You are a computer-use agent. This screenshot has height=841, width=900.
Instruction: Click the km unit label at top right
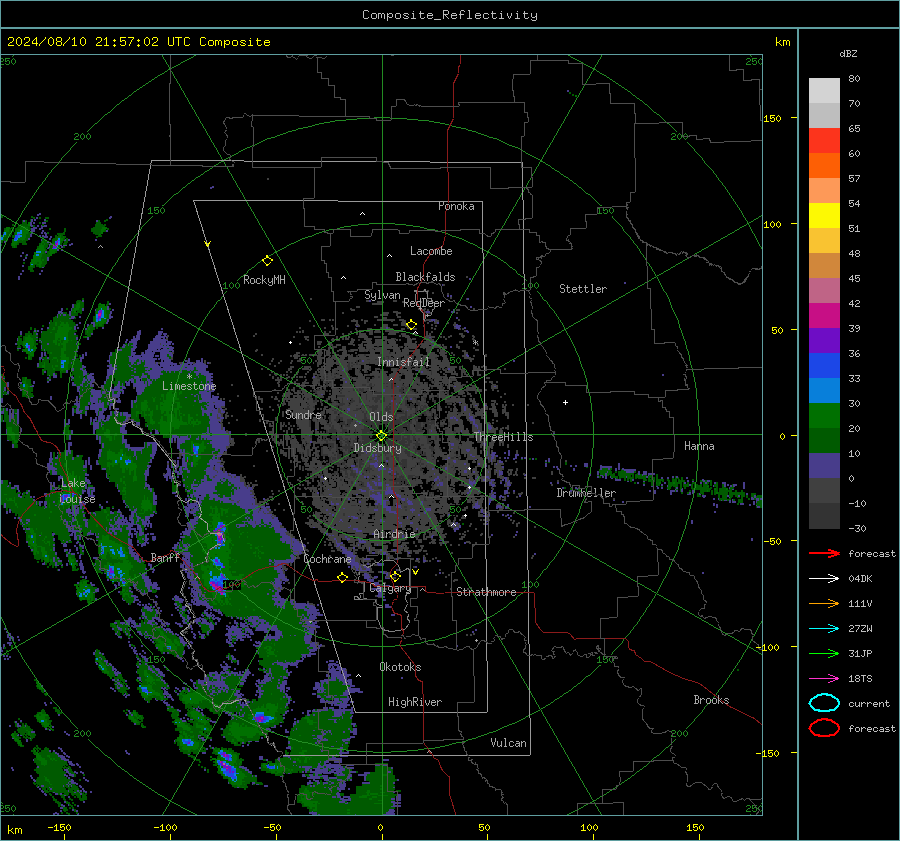pos(782,42)
